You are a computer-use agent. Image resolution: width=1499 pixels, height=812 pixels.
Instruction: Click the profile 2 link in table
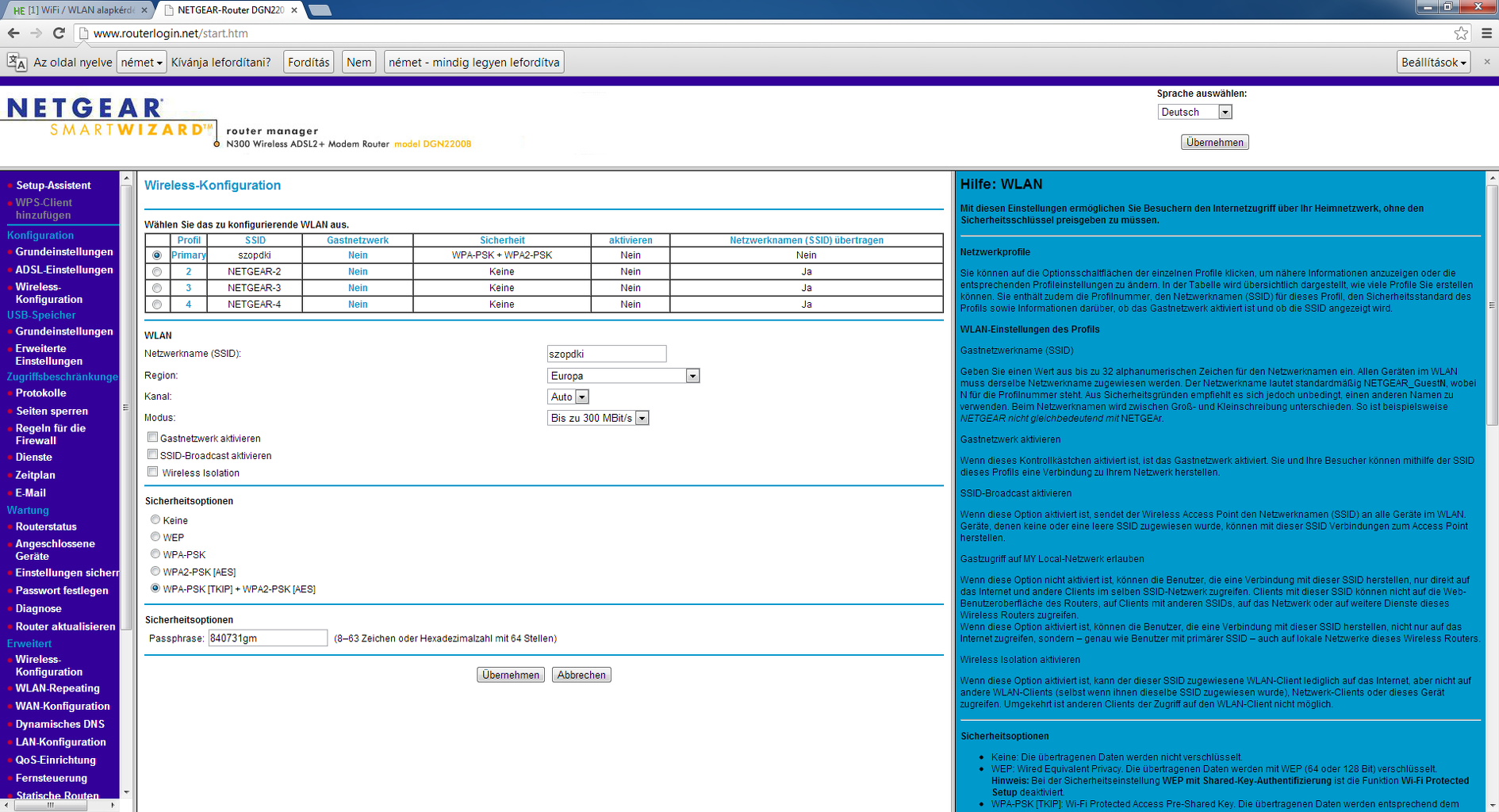point(189,272)
